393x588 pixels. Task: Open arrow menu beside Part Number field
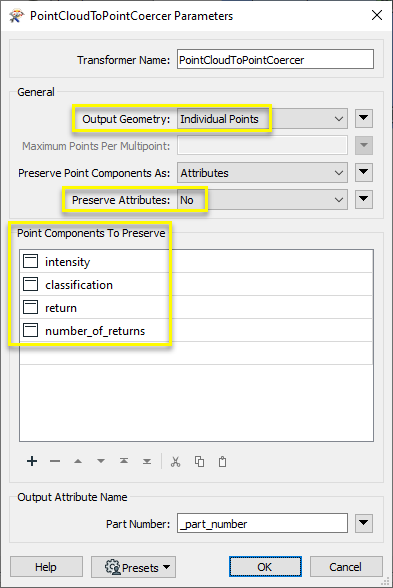click(364, 523)
